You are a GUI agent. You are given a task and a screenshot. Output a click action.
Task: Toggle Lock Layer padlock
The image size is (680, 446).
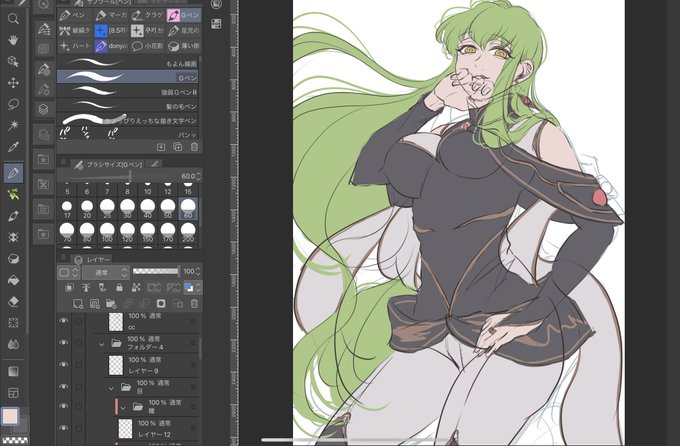(x=119, y=287)
